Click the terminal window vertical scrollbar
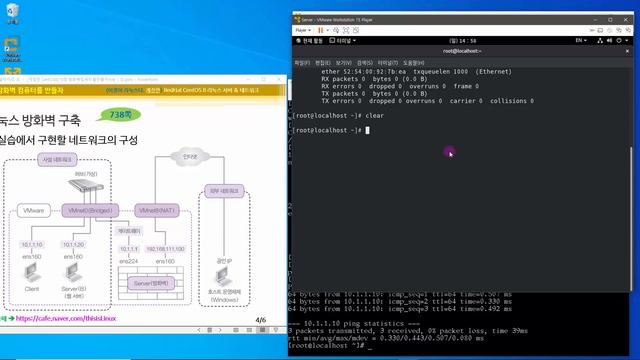640x360 pixels. pyautogui.click(x=631, y=218)
